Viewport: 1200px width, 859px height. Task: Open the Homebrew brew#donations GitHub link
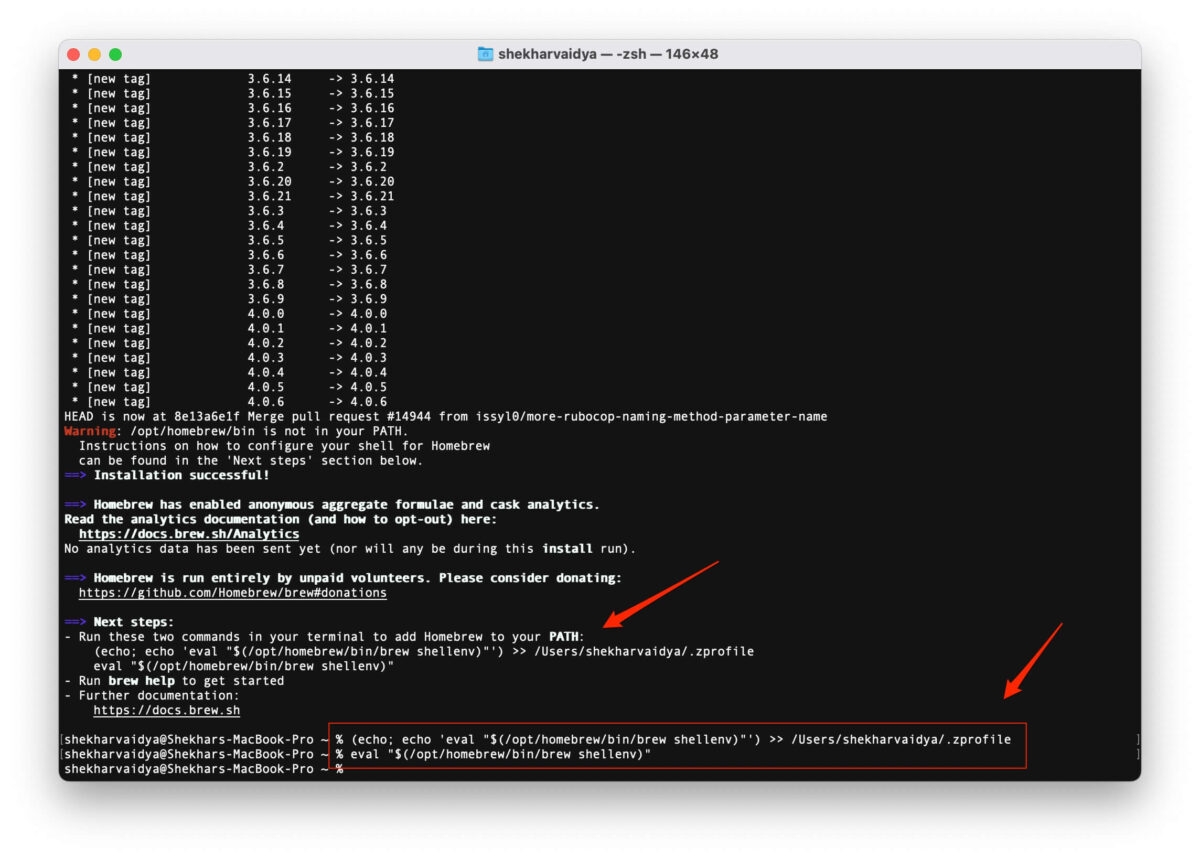coord(232,593)
